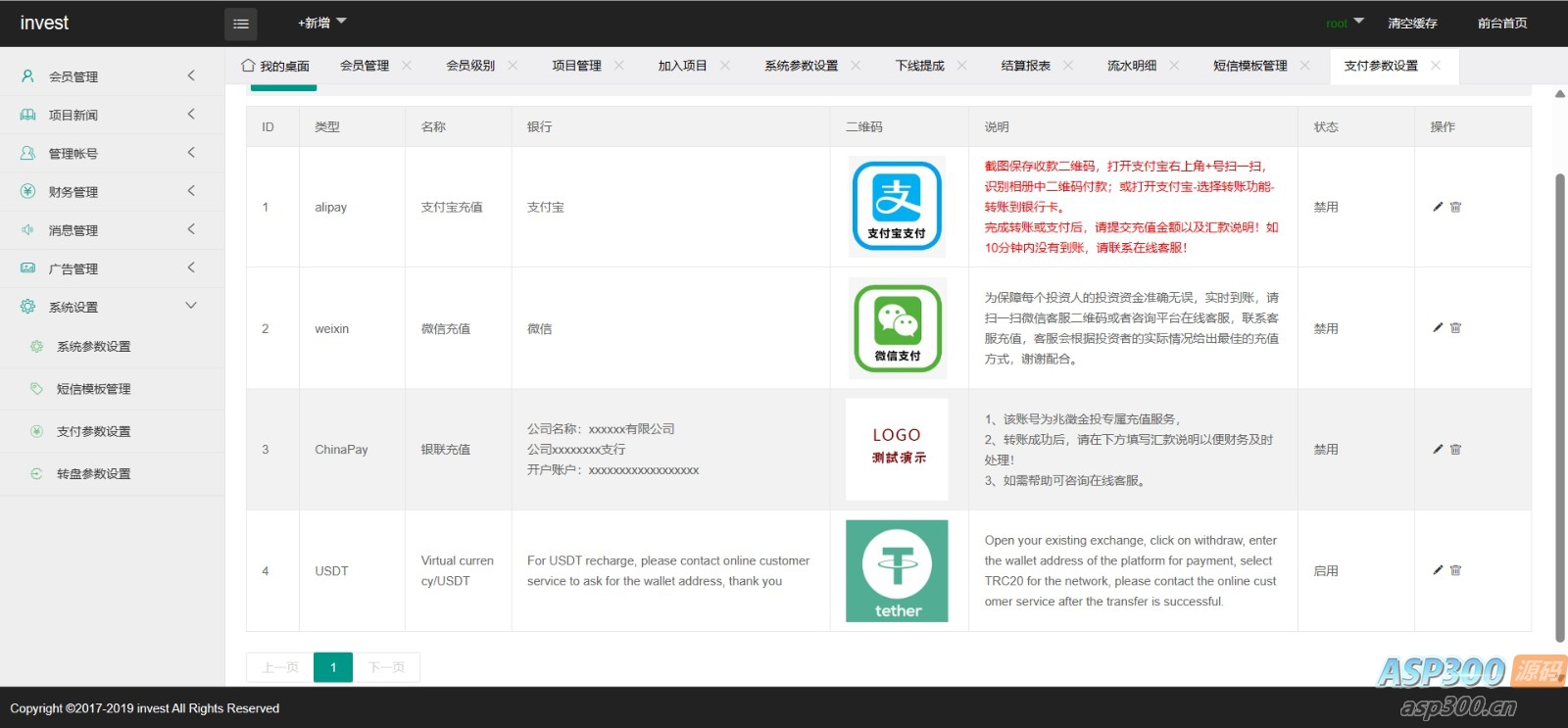Expand the 会员管理 sidebar menu

112,76
